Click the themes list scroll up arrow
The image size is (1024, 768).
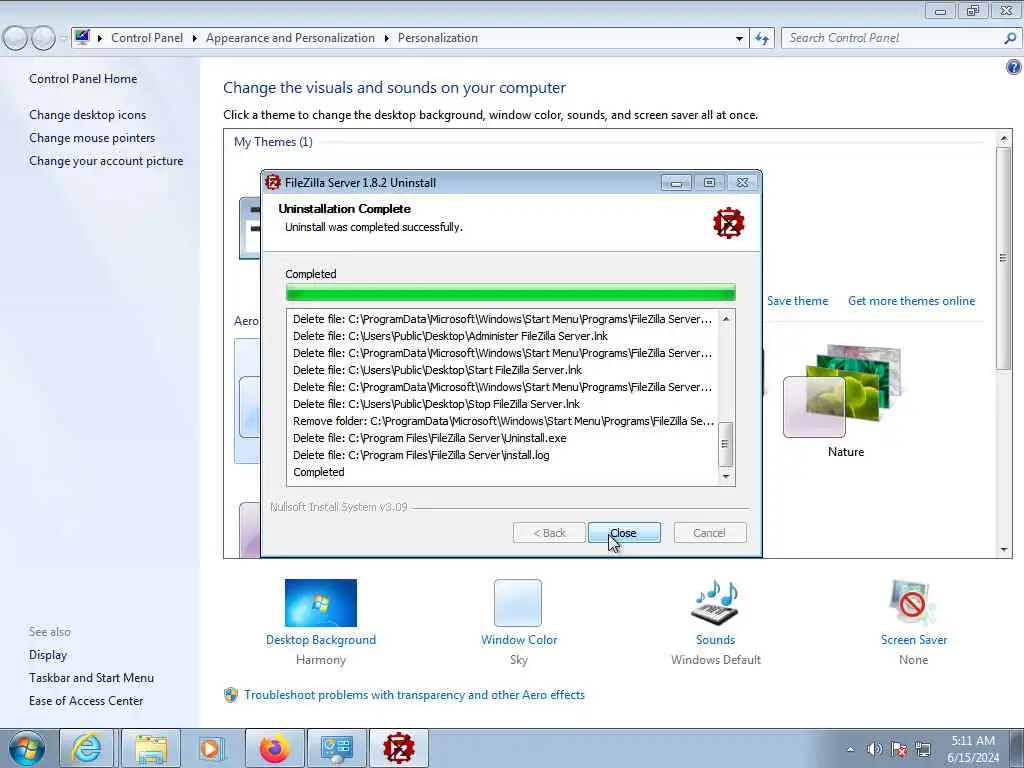tap(1004, 138)
